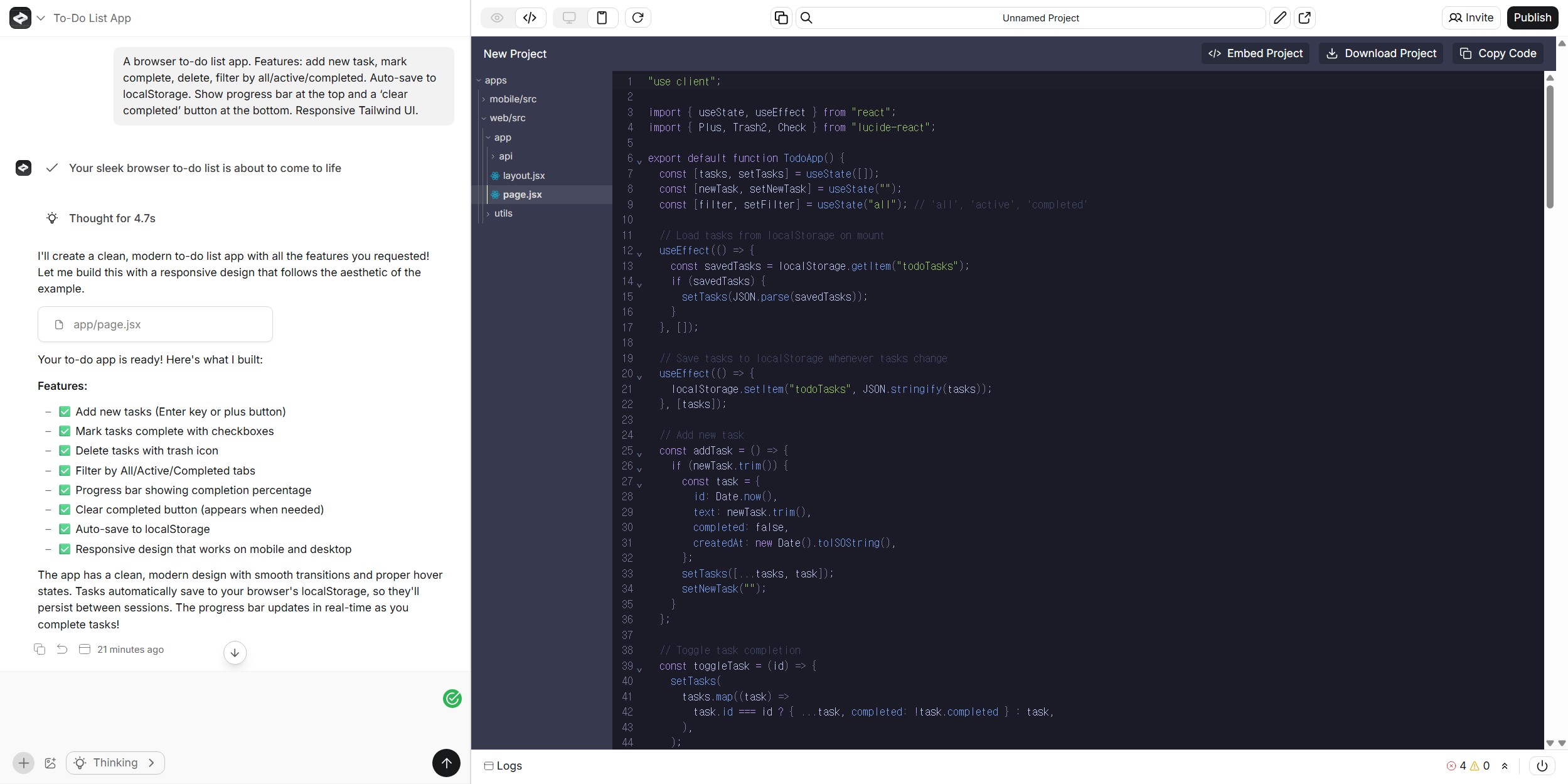The height and width of the screenshot is (784, 1568).
Task: Click the power icon in status bar
Action: (1542, 766)
